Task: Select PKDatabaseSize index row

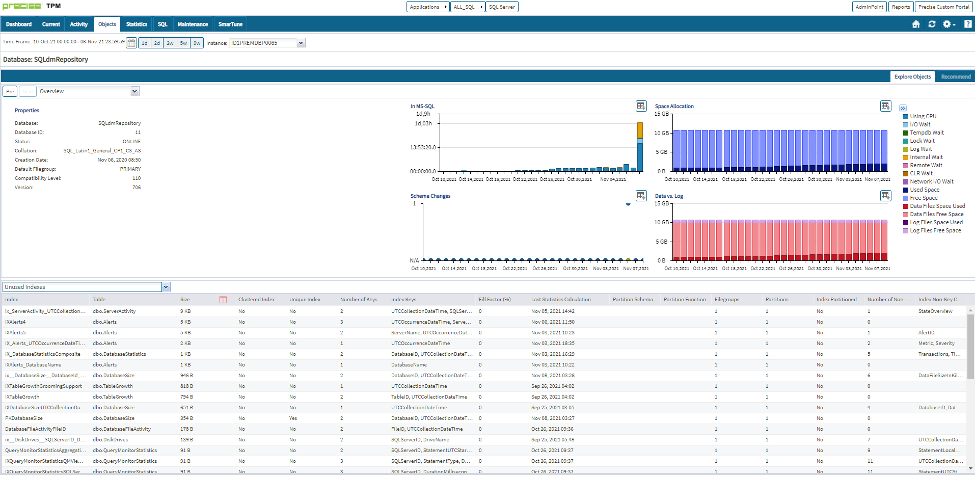Action: click(484, 418)
